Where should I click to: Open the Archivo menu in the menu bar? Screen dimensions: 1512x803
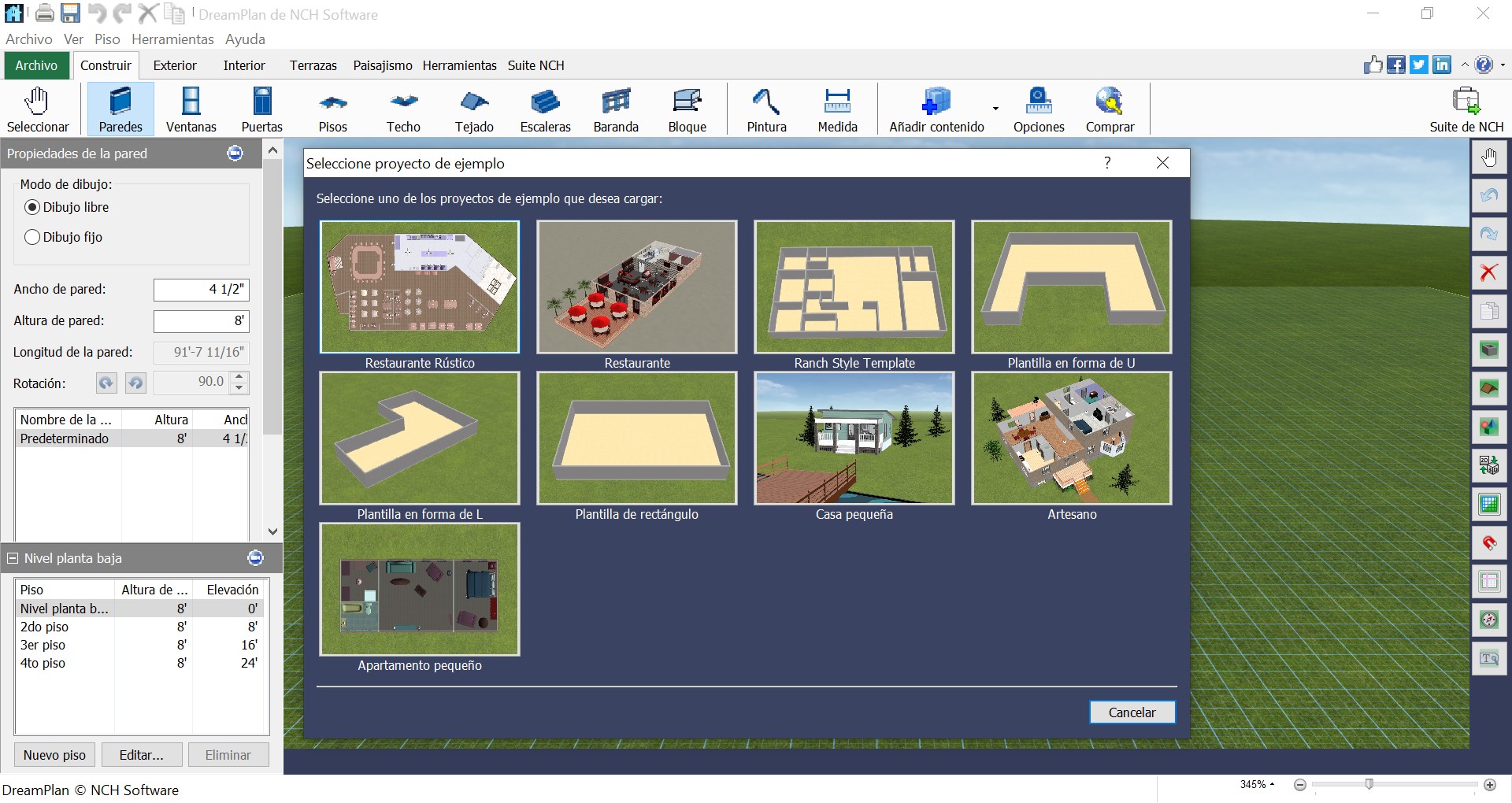[29, 39]
